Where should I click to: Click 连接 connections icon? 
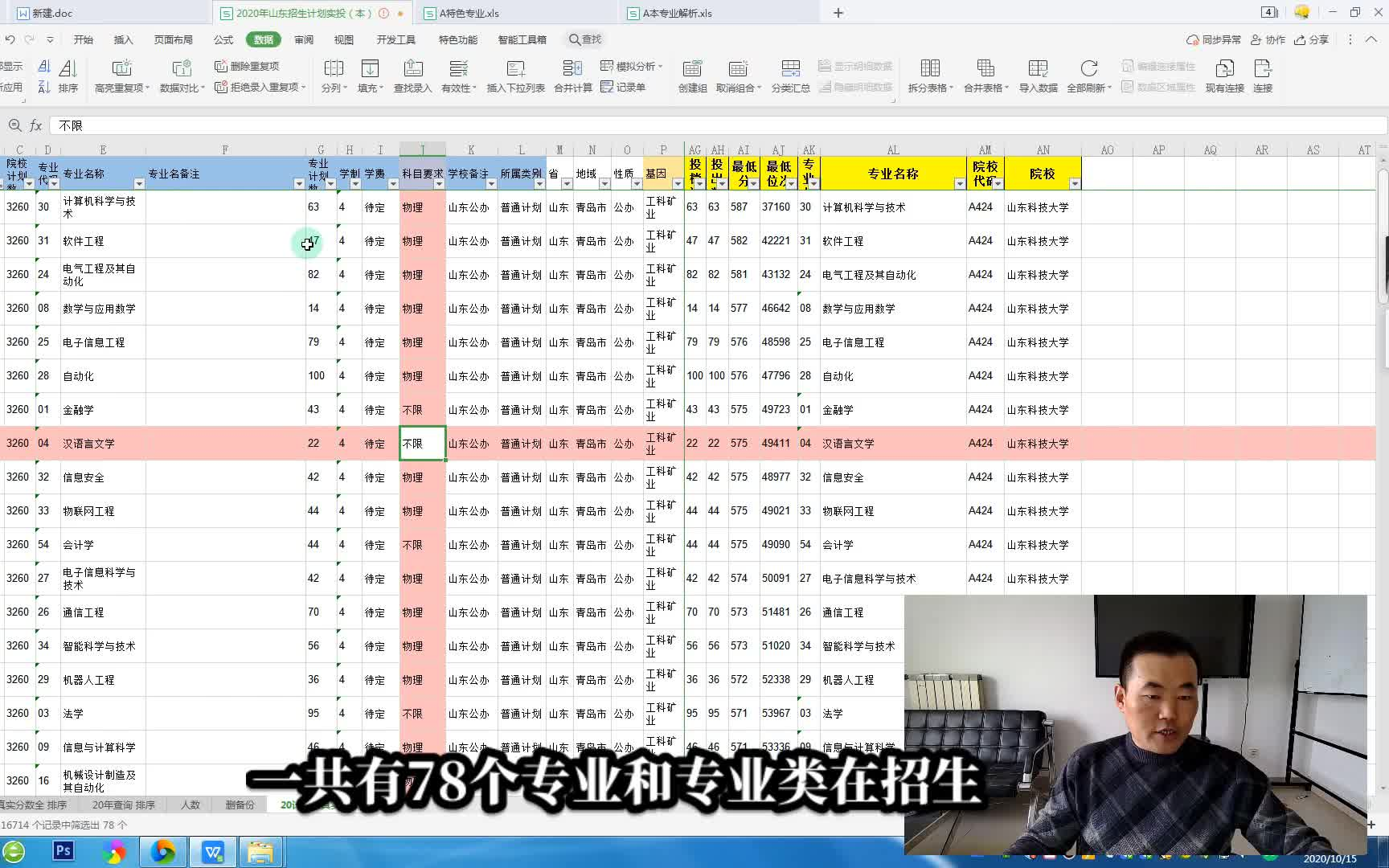(1263, 77)
